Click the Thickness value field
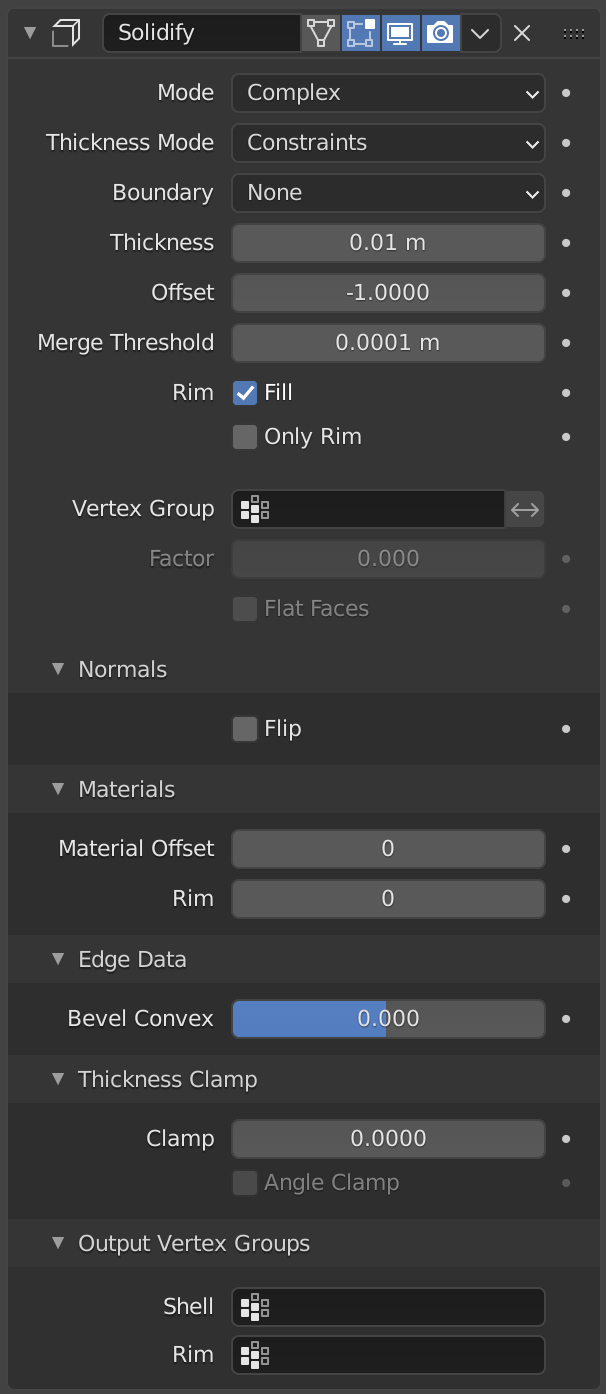Image resolution: width=606 pixels, height=1394 pixels. pyautogui.click(x=388, y=243)
